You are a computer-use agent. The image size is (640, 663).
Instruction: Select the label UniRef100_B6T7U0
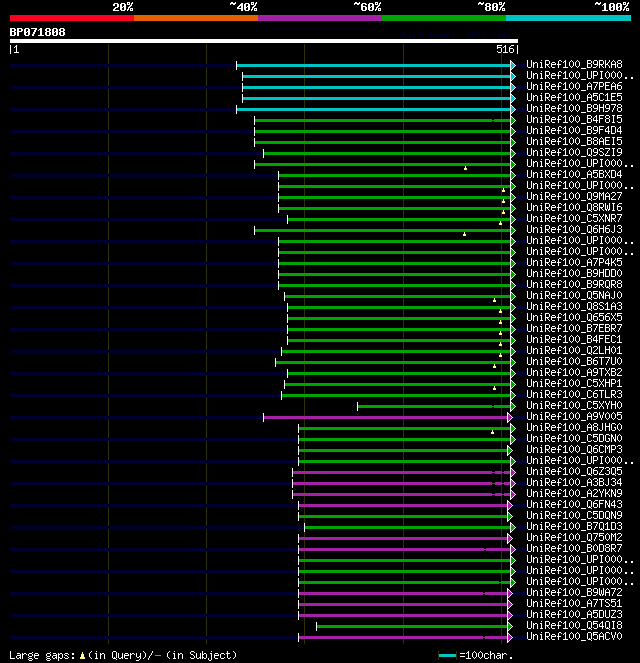(x=574, y=361)
